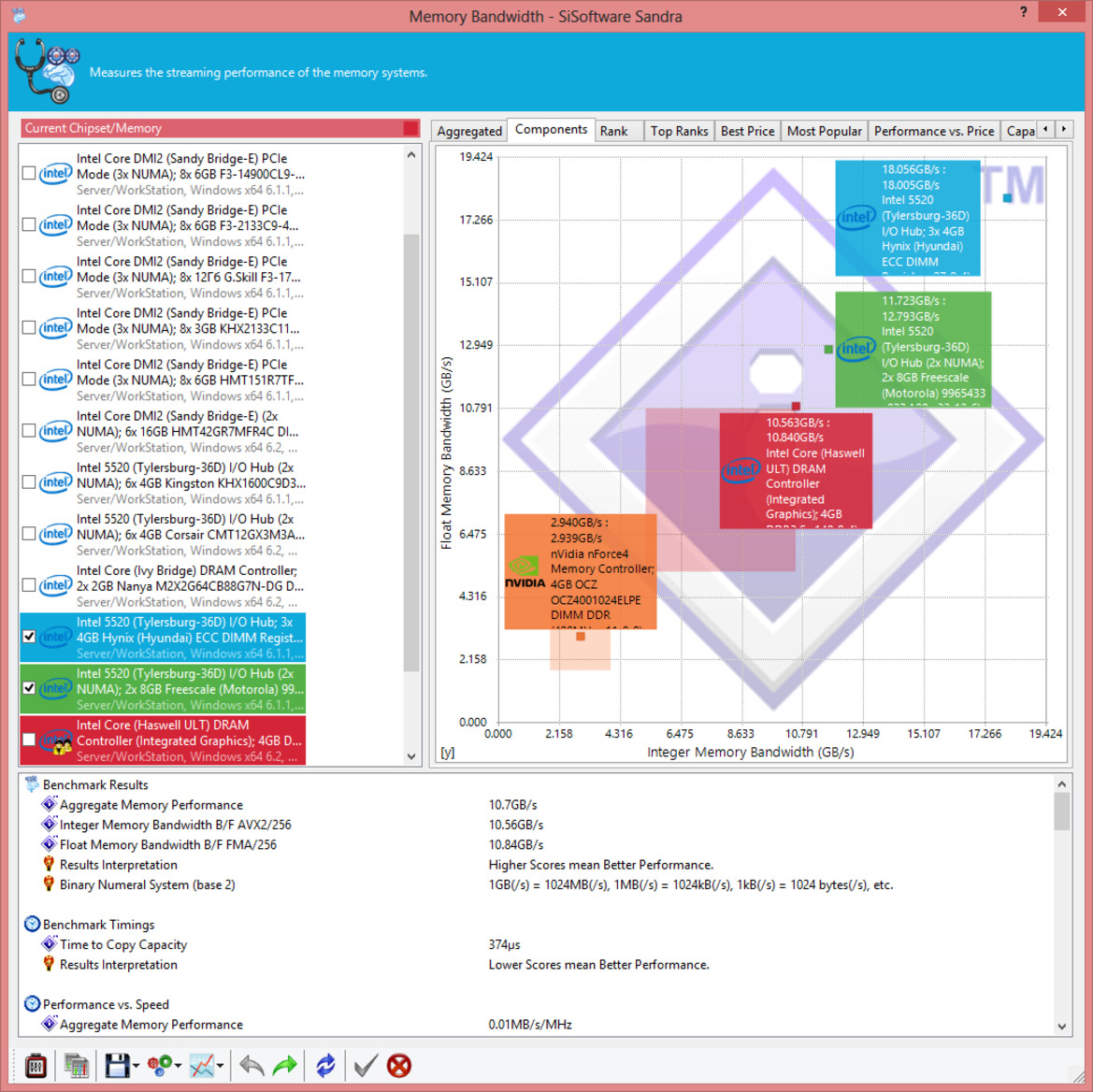This screenshot has height=1092, width=1093.
Task: Click the blue refresh arrows icon
Action: pos(325,1066)
